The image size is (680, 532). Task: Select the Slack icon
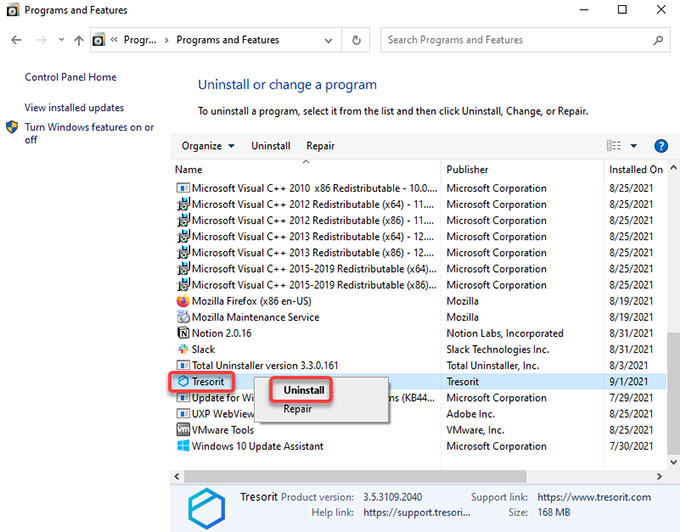coord(183,349)
